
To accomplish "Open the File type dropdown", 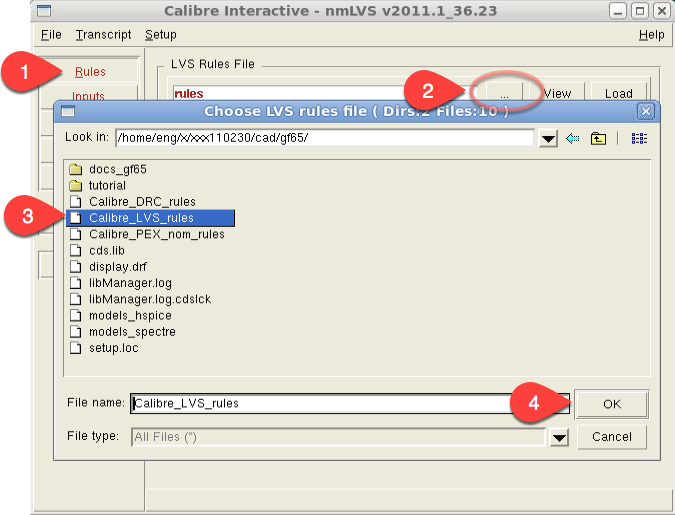I will 559,437.
